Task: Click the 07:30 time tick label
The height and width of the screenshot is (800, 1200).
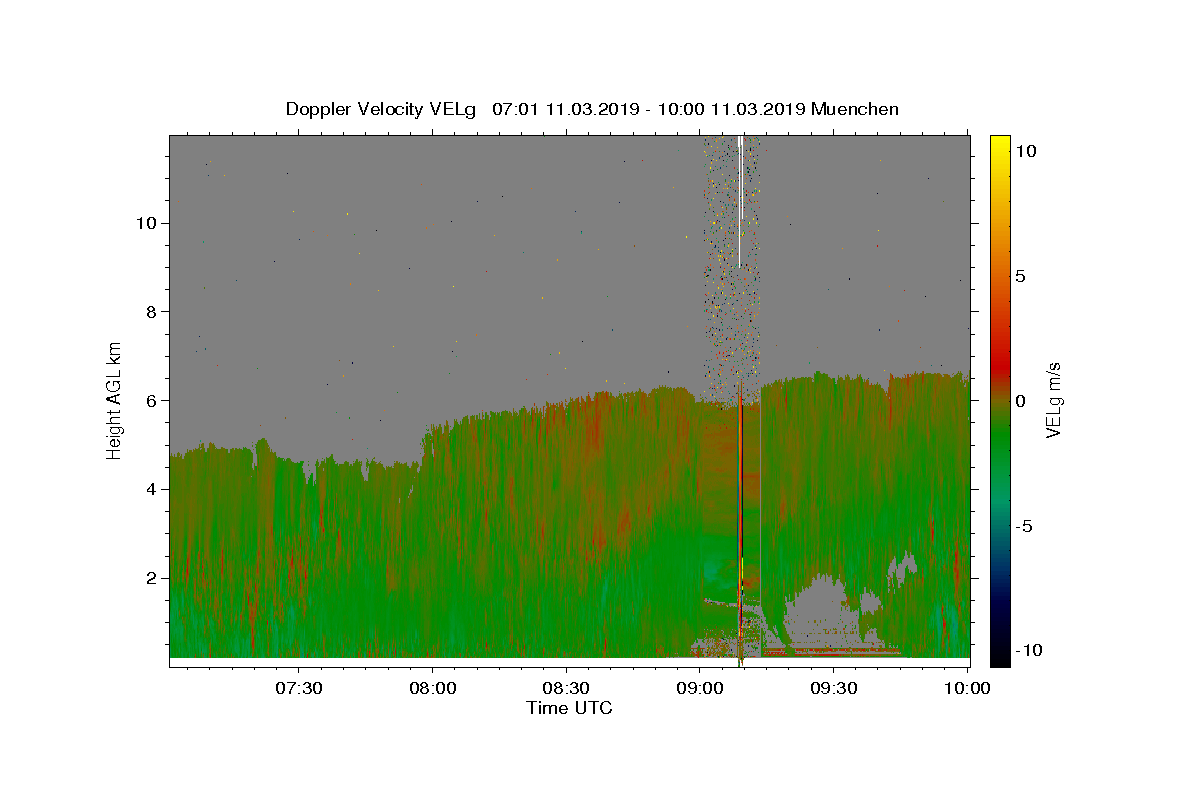Action: 299,688
